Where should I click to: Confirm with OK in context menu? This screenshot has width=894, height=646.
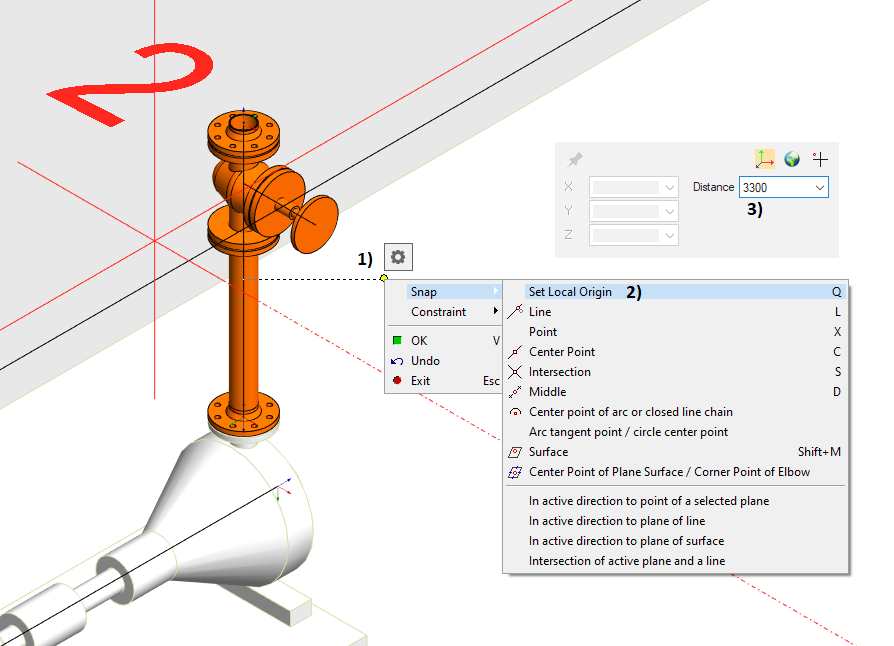pyautogui.click(x=419, y=341)
